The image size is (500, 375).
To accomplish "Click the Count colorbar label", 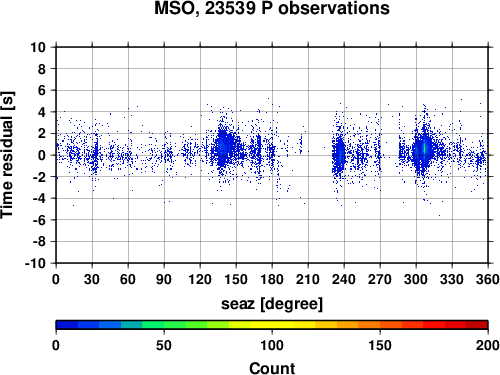I will 272,368.
